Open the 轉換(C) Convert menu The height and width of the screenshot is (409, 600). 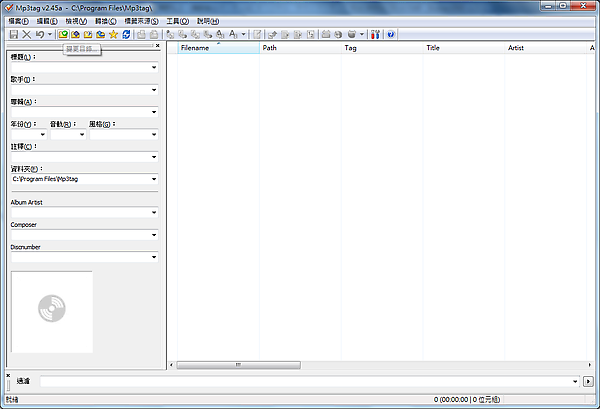pos(106,21)
